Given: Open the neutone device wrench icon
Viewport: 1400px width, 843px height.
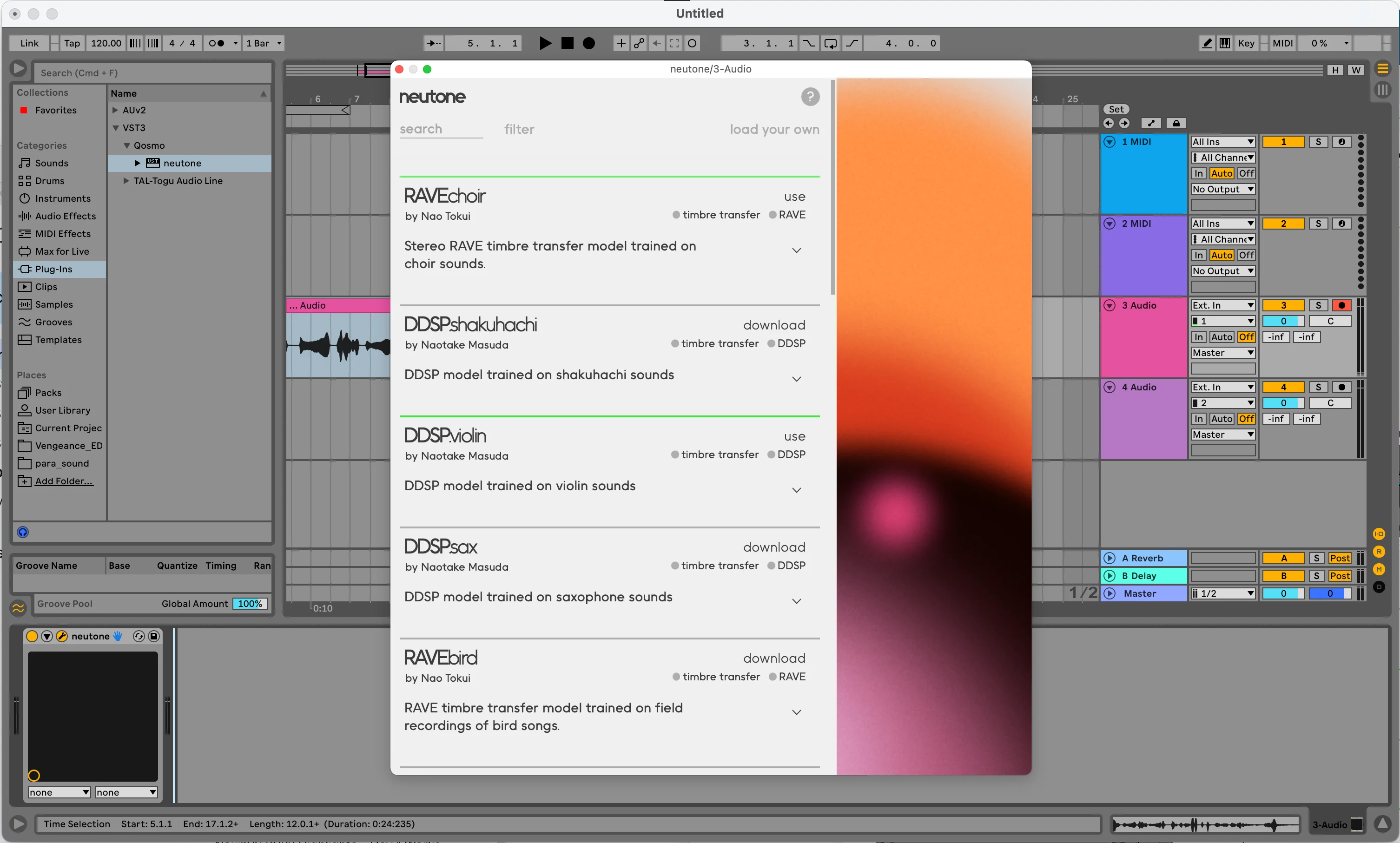Looking at the screenshot, I should pyautogui.click(x=62, y=636).
